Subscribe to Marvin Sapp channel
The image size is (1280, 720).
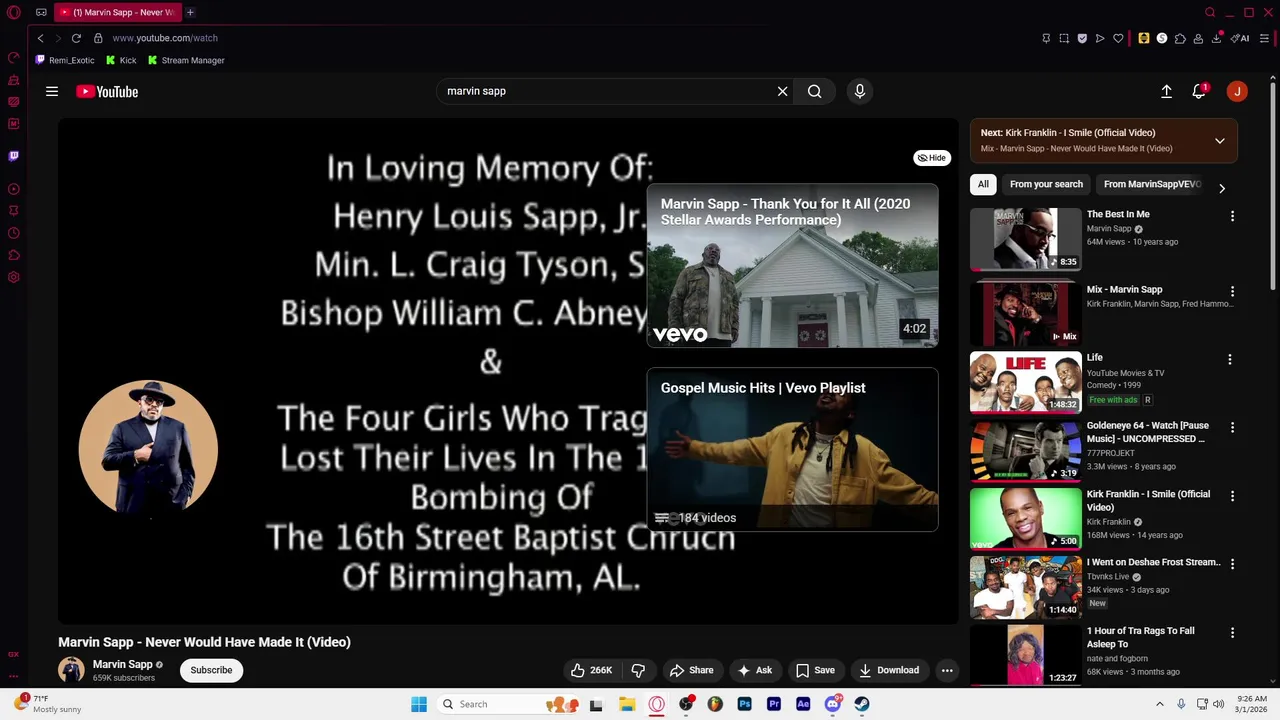pyautogui.click(x=211, y=670)
